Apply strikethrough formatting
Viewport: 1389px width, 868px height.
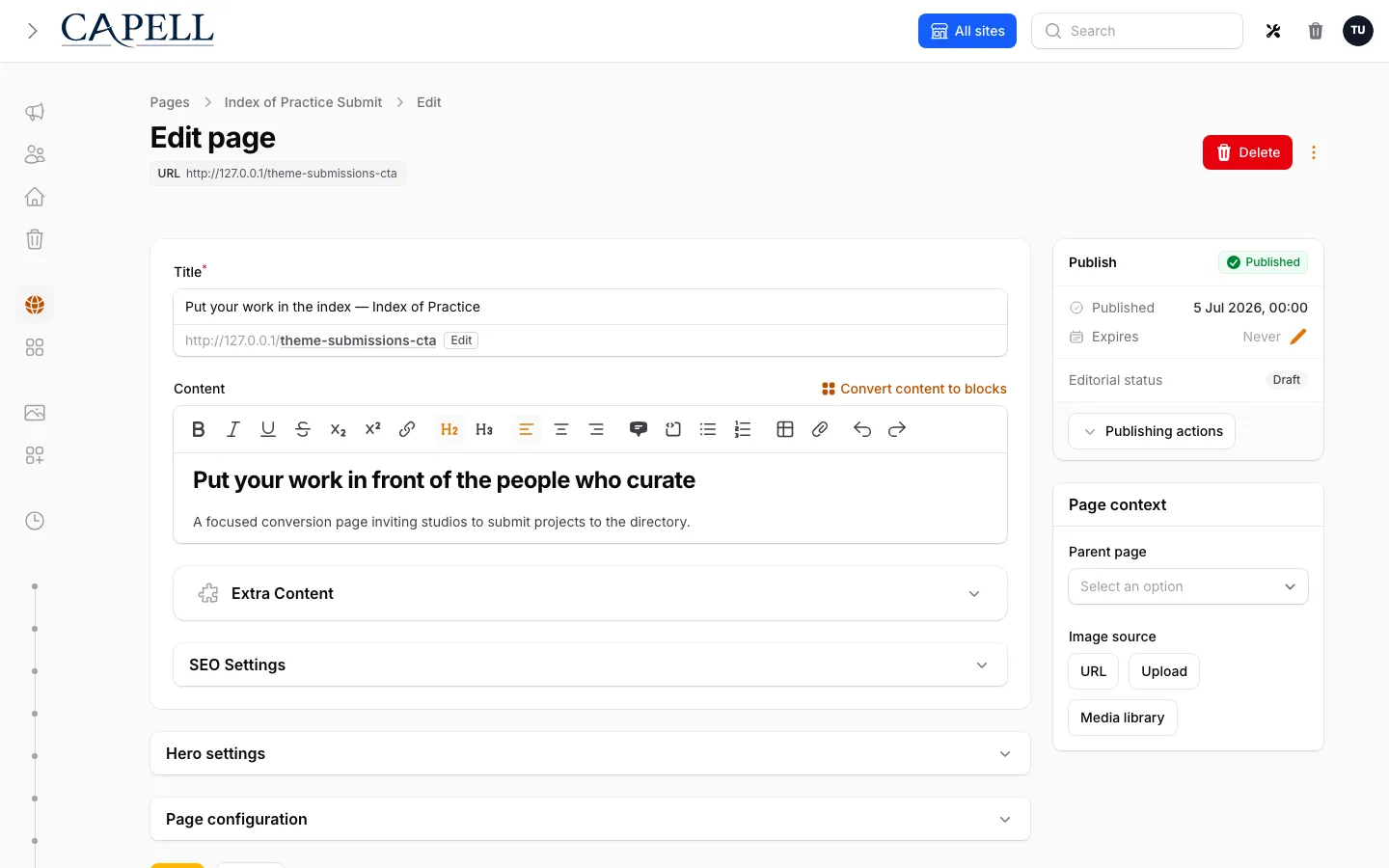click(303, 430)
